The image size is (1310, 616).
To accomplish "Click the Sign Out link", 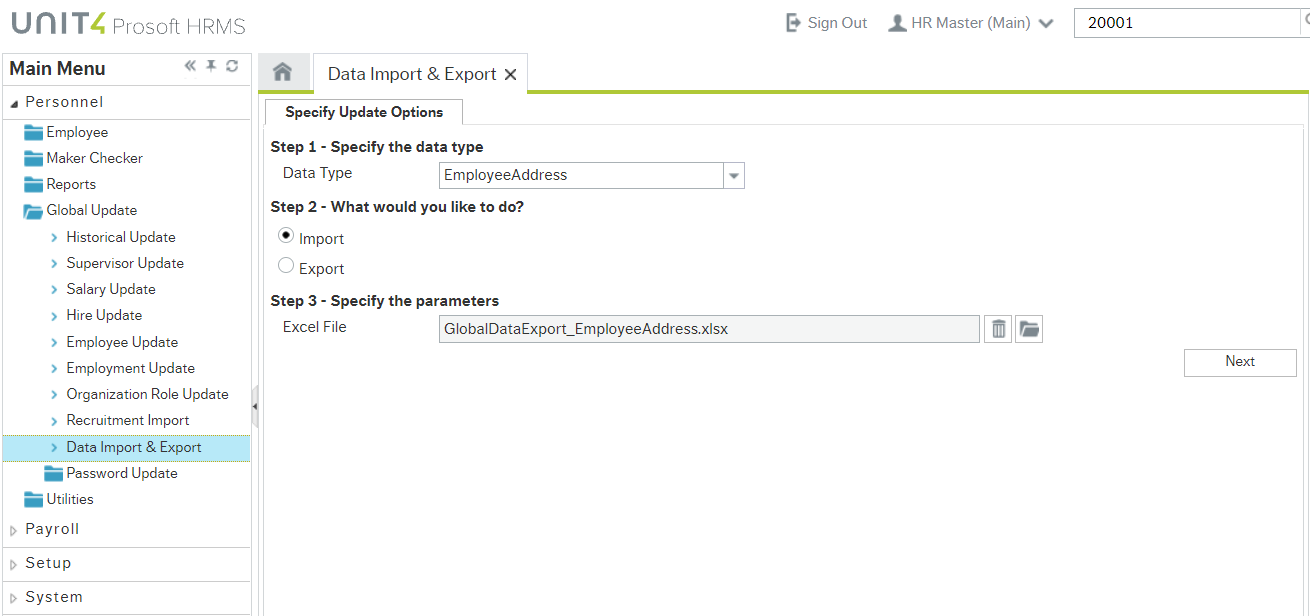I will pos(837,23).
